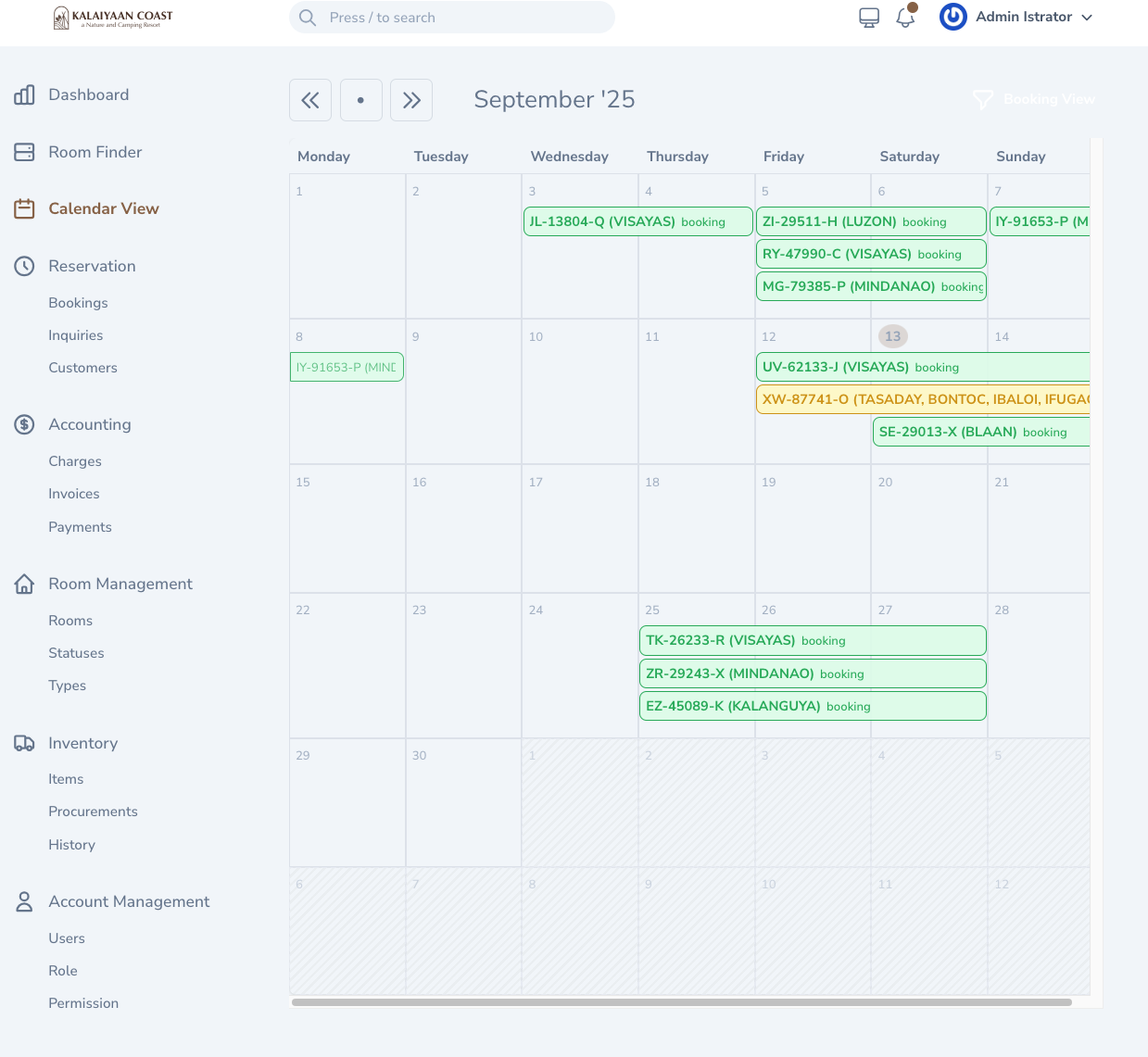Open notifications via the bell icon
Image resolution: width=1148 pixels, height=1057 pixels.
click(905, 17)
